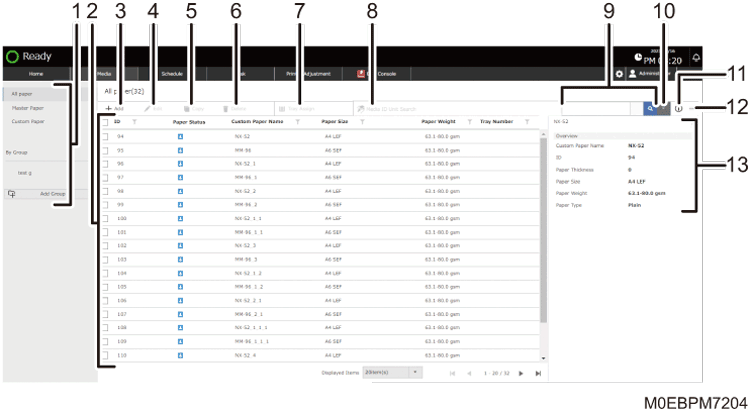Select Custom Paper in sidebar
The width and height of the screenshot is (751, 414).
coord(29,120)
